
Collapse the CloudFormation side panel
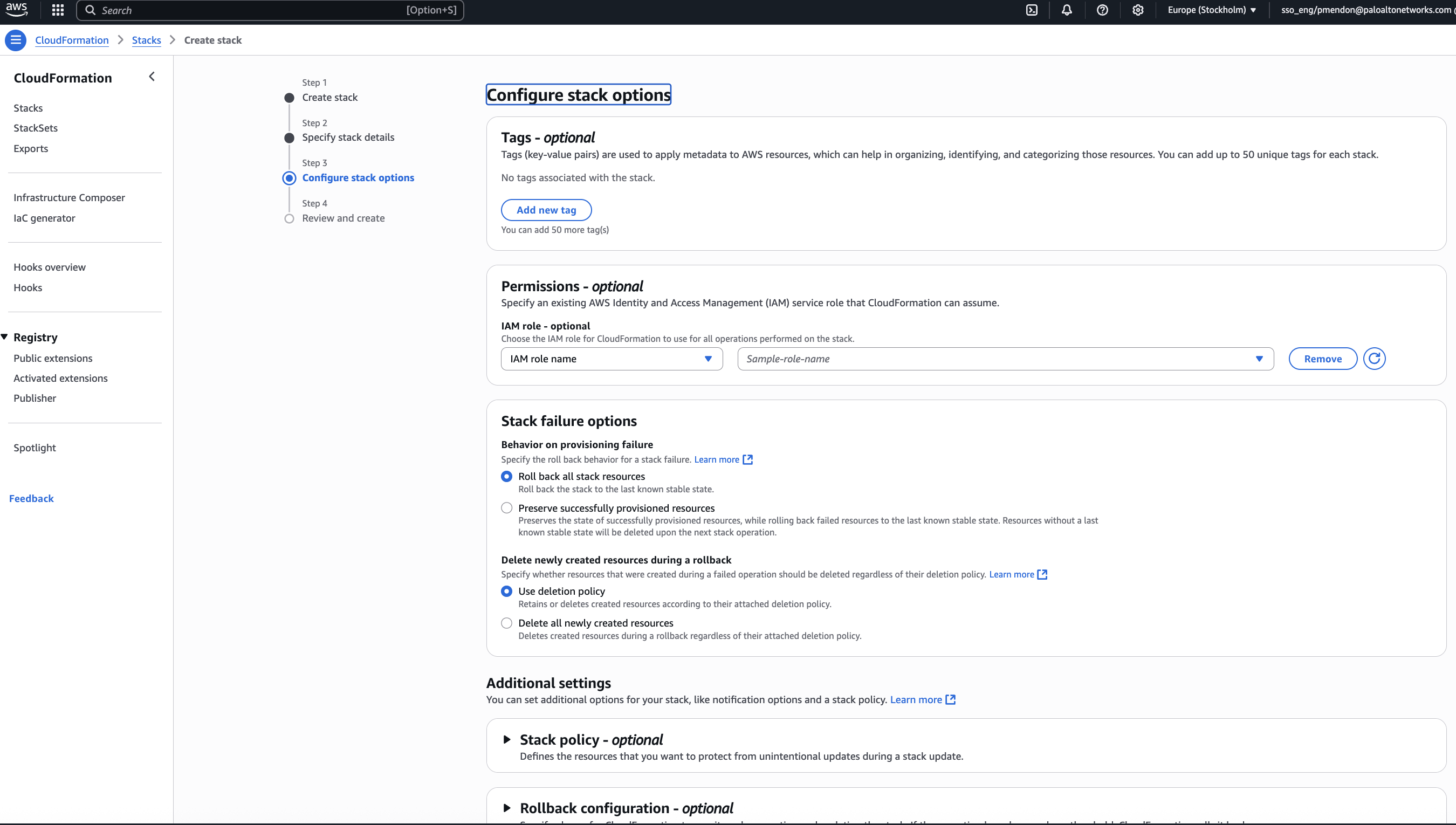(x=152, y=77)
